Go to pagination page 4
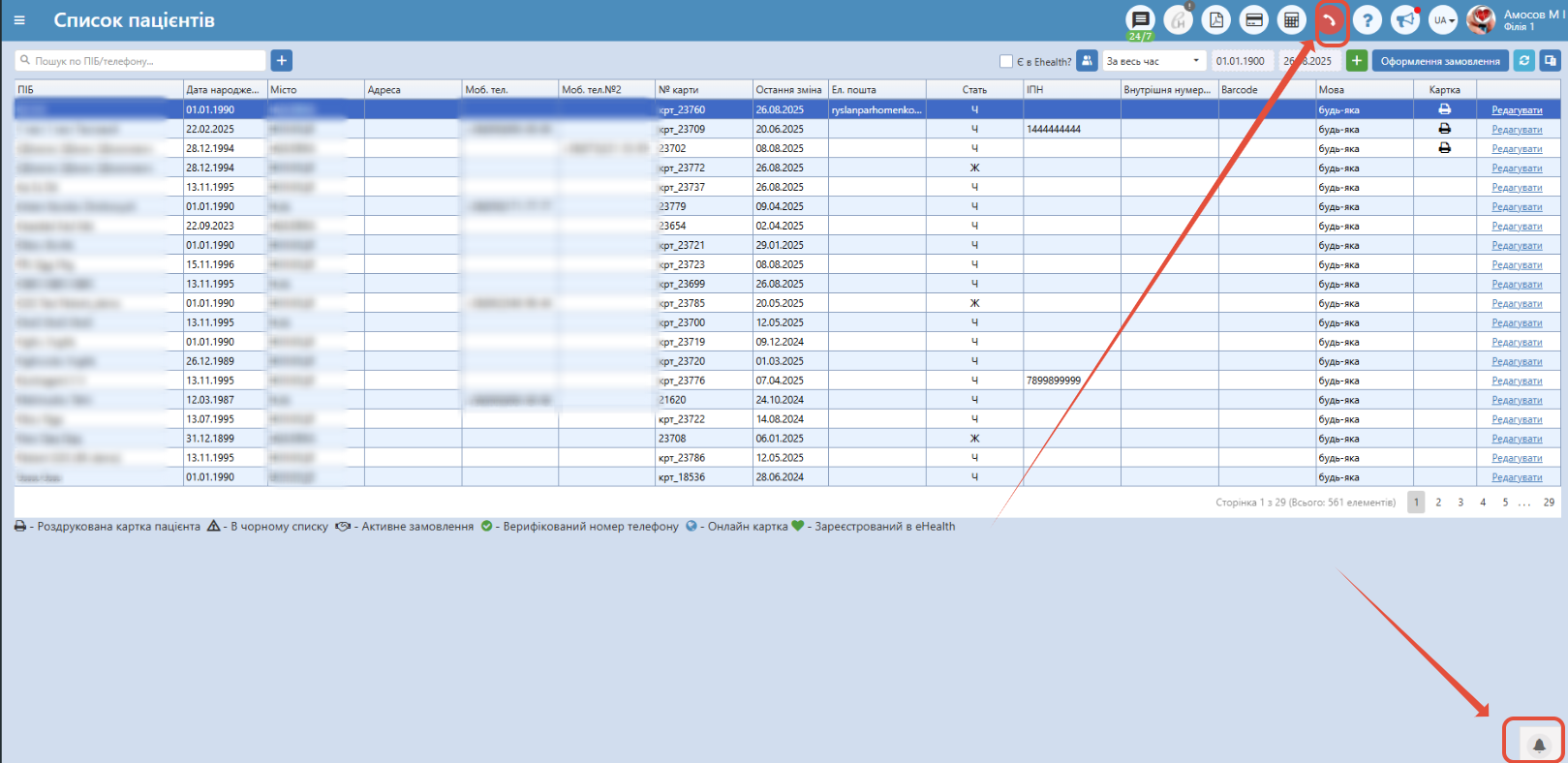This screenshot has height=763, width=1568. tap(1483, 503)
